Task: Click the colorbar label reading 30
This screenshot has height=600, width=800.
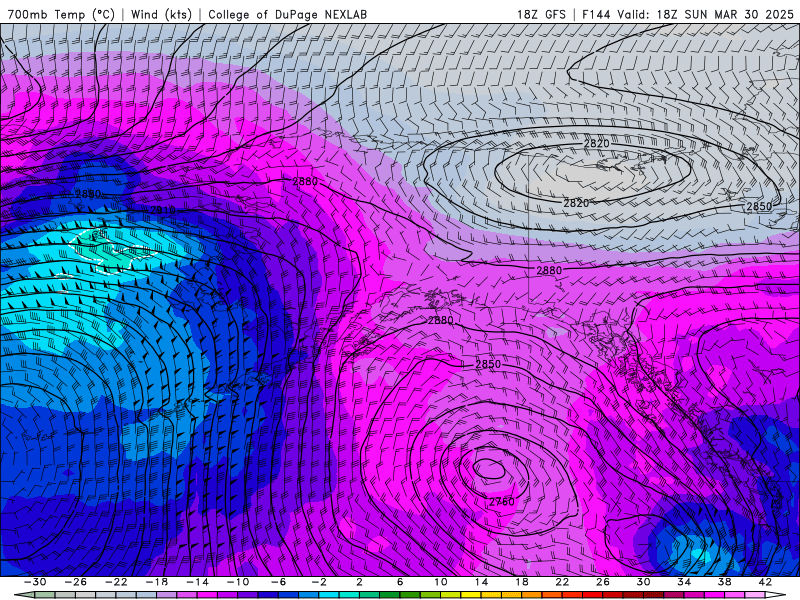Action: click(x=643, y=582)
